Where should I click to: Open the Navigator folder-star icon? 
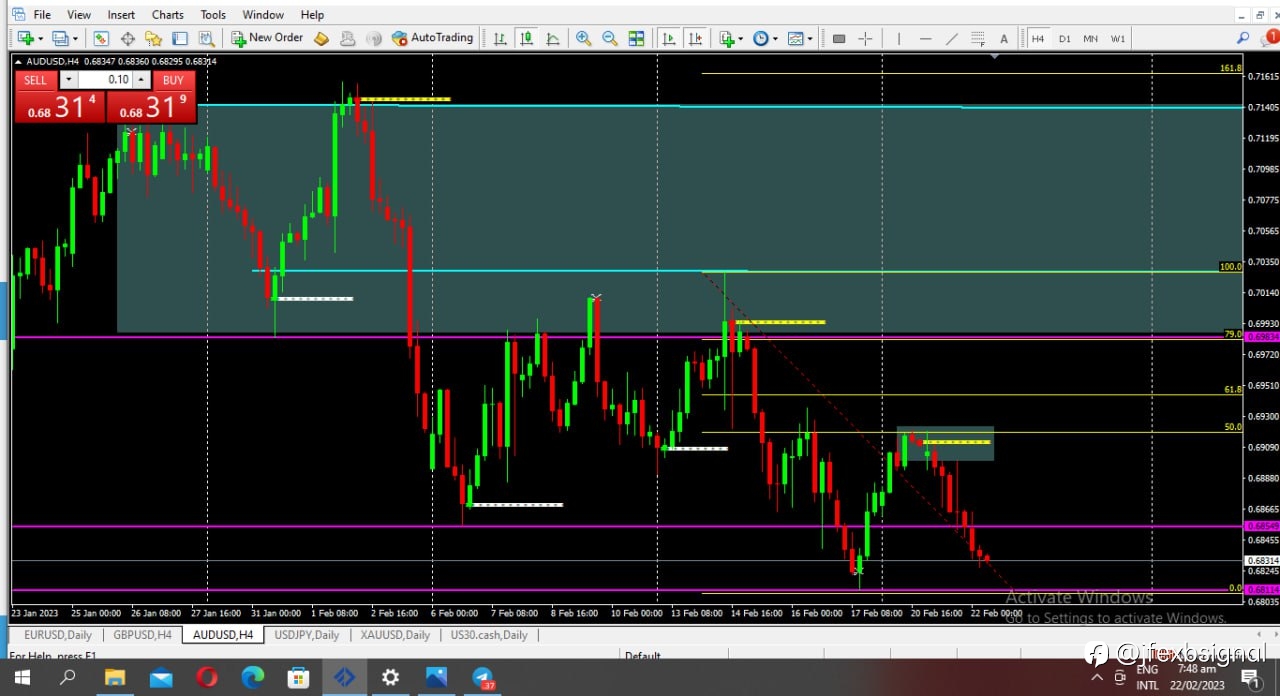(x=153, y=38)
